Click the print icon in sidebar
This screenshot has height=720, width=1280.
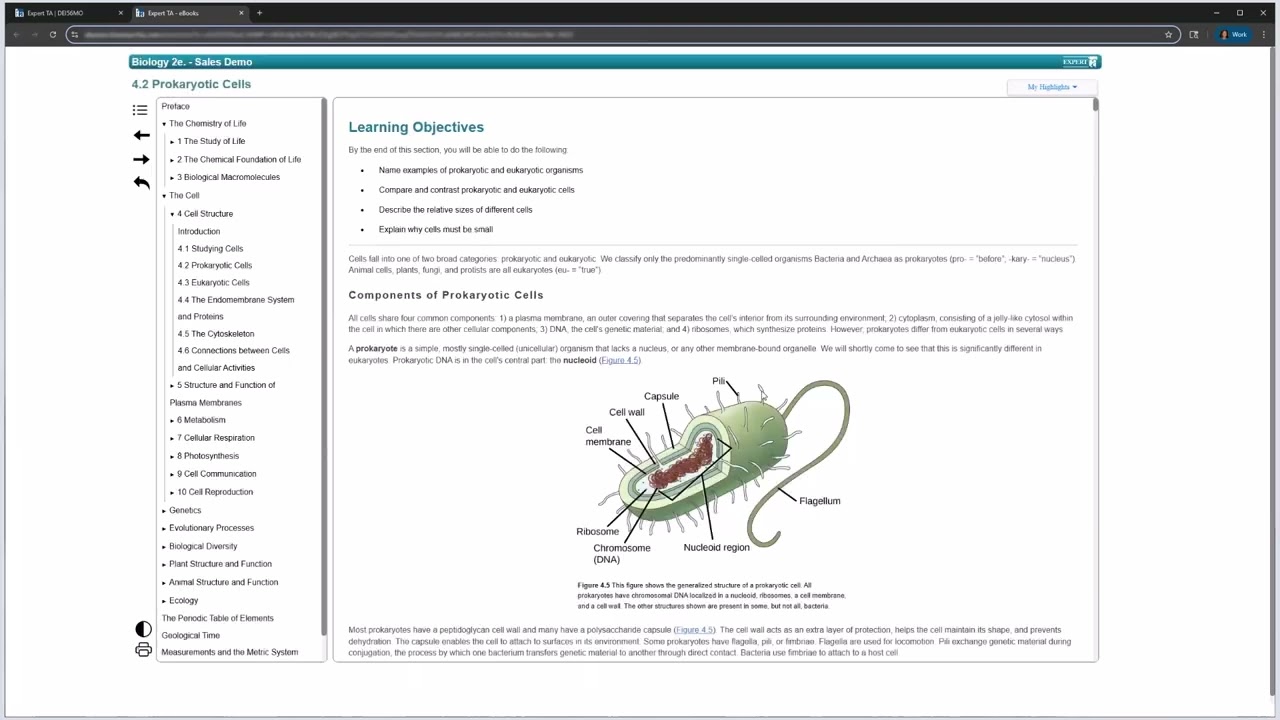143,650
